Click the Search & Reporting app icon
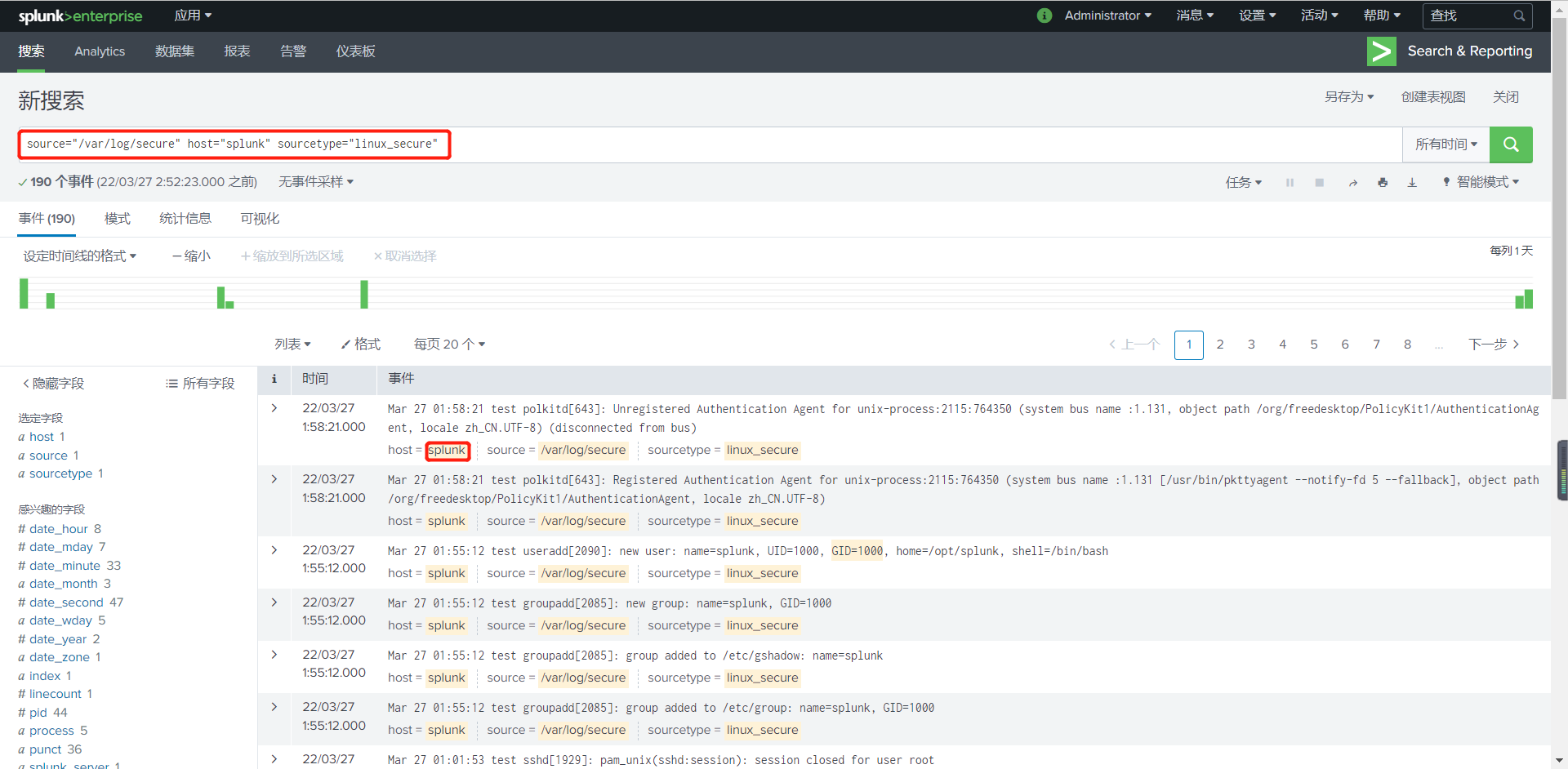This screenshot has width=1568, height=769. (x=1381, y=51)
